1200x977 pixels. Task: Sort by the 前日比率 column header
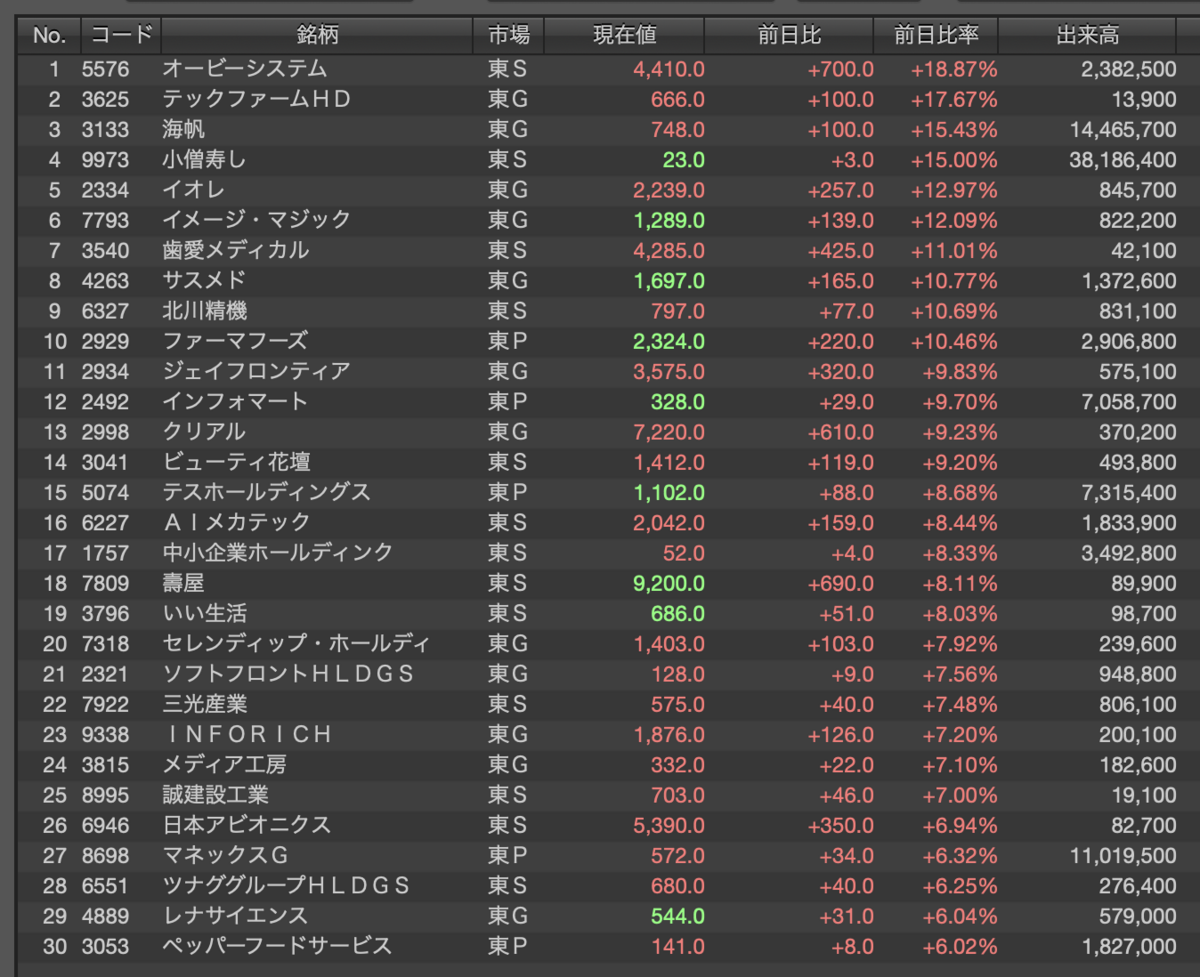[936, 36]
